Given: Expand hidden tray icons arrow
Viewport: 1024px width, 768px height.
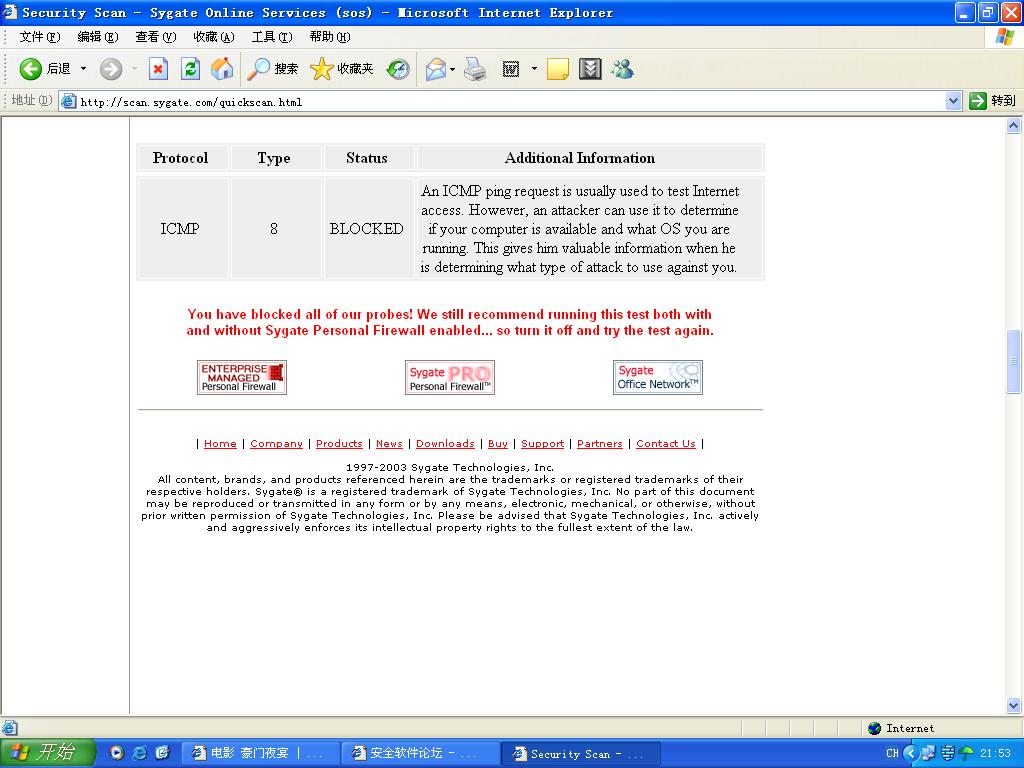Looking at the screenshot, I should tap(911, 753).
